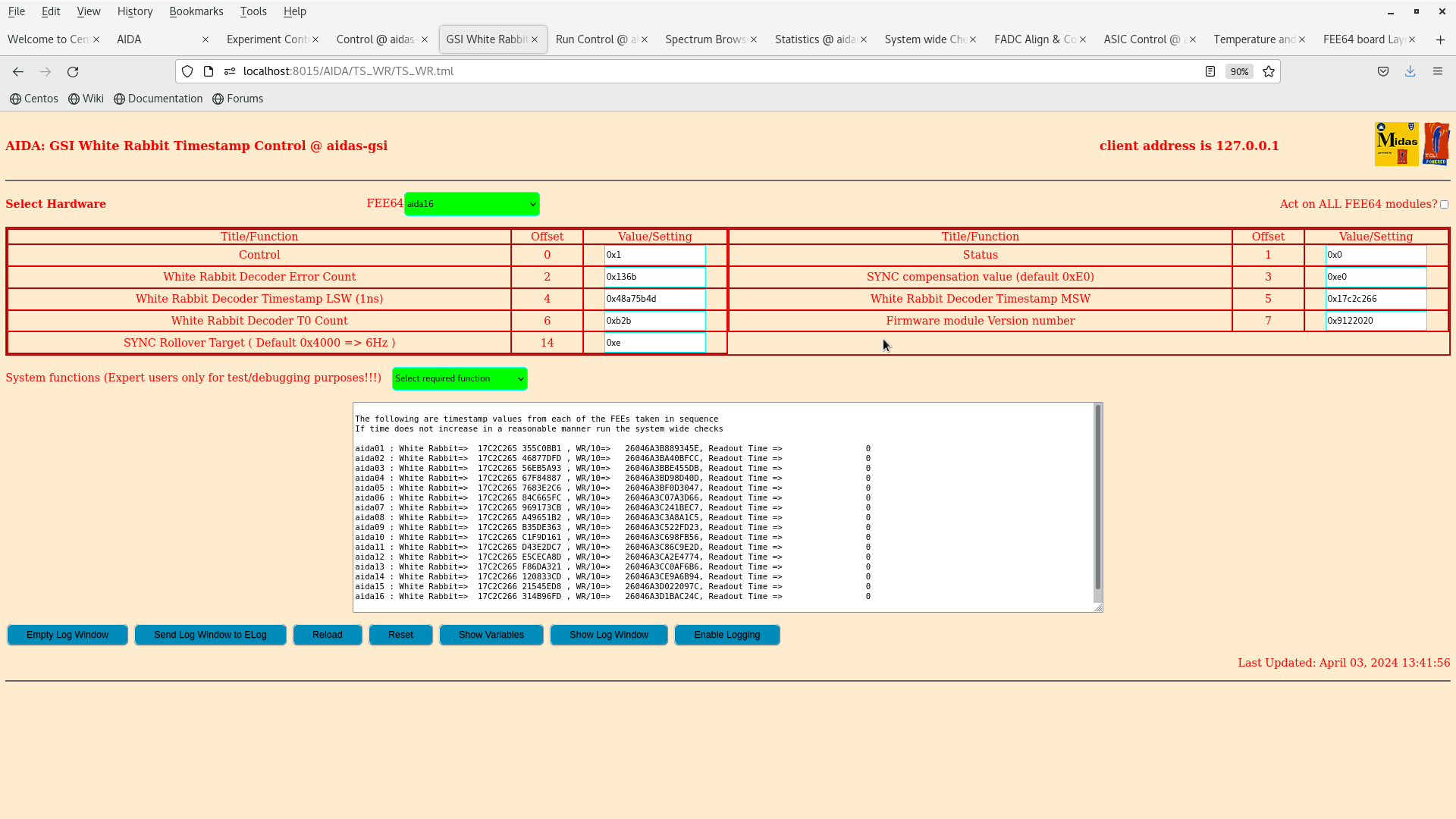Open a new tab with the plus icon
Image resolution: width=1456 pixels, height=819 pixels.
coord(1440,39)
